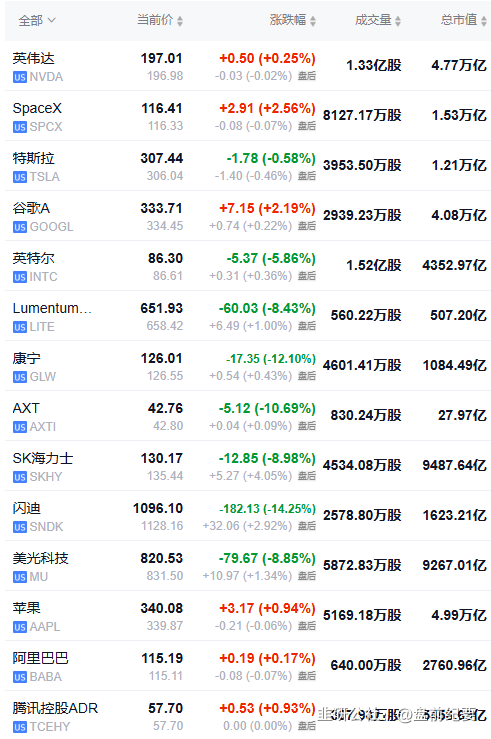491x739 pixels.
Task: Open the 全部 filter dropdown
Action: 37,20
